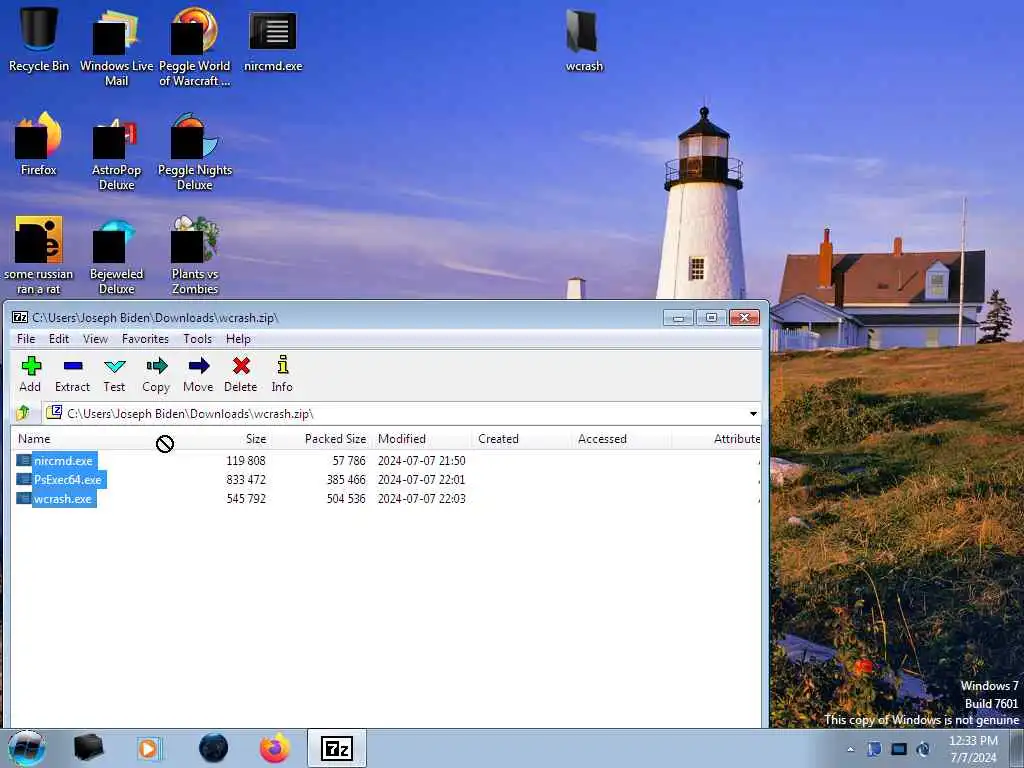Select the Peggle Nights Deluxe desktop icon
The height and width of the screenshot is (768, 1024).
point(195,152)
